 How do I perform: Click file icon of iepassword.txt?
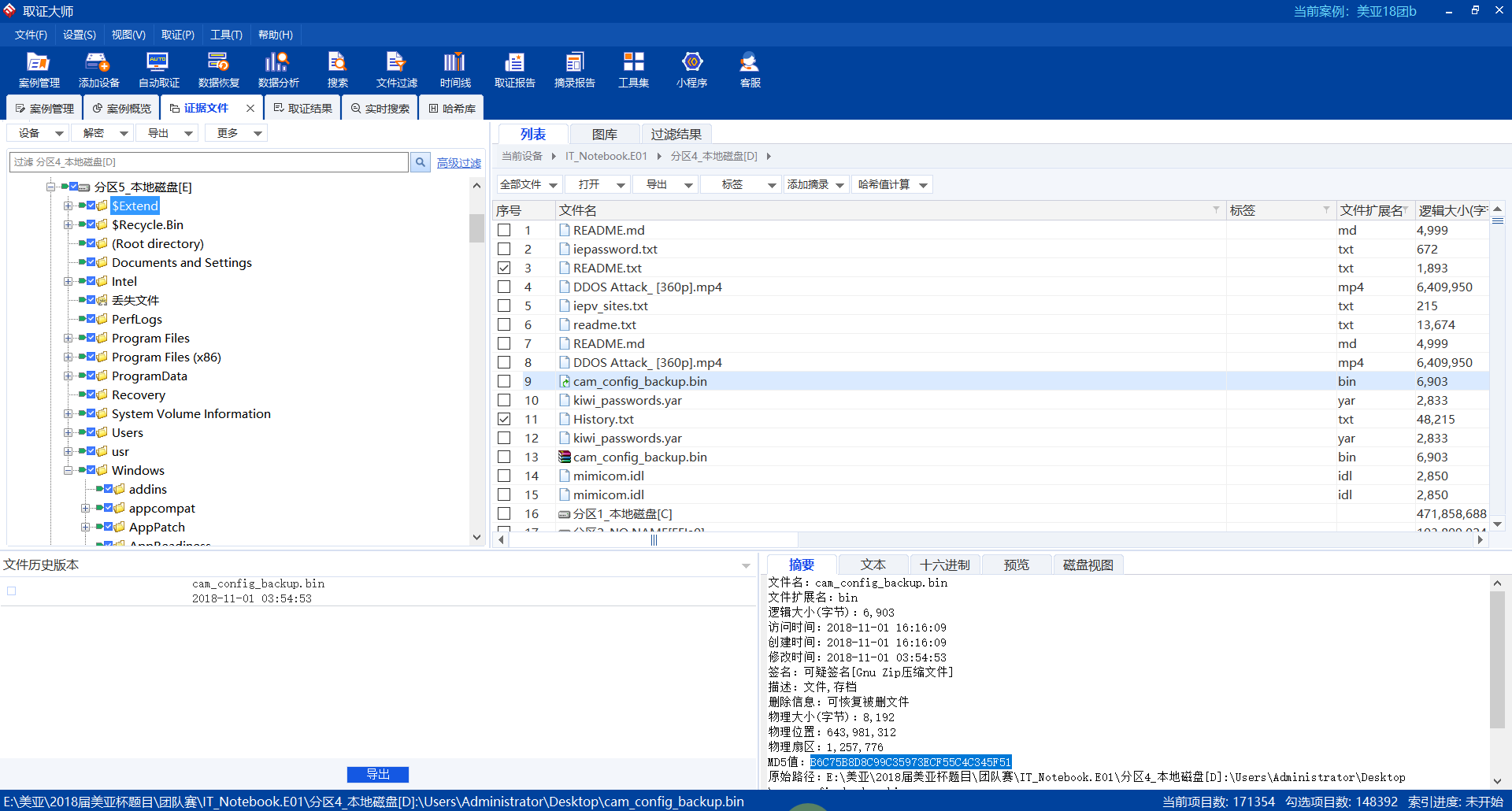tap(564, 249)
